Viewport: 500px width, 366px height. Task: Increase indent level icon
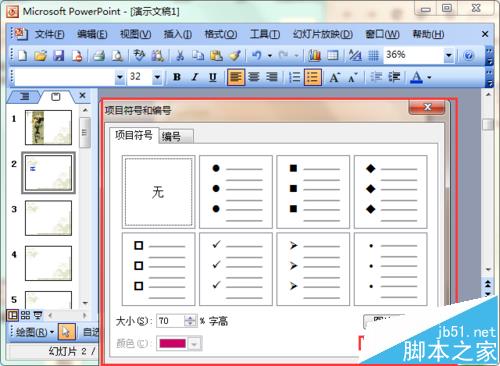pos(394,77)
